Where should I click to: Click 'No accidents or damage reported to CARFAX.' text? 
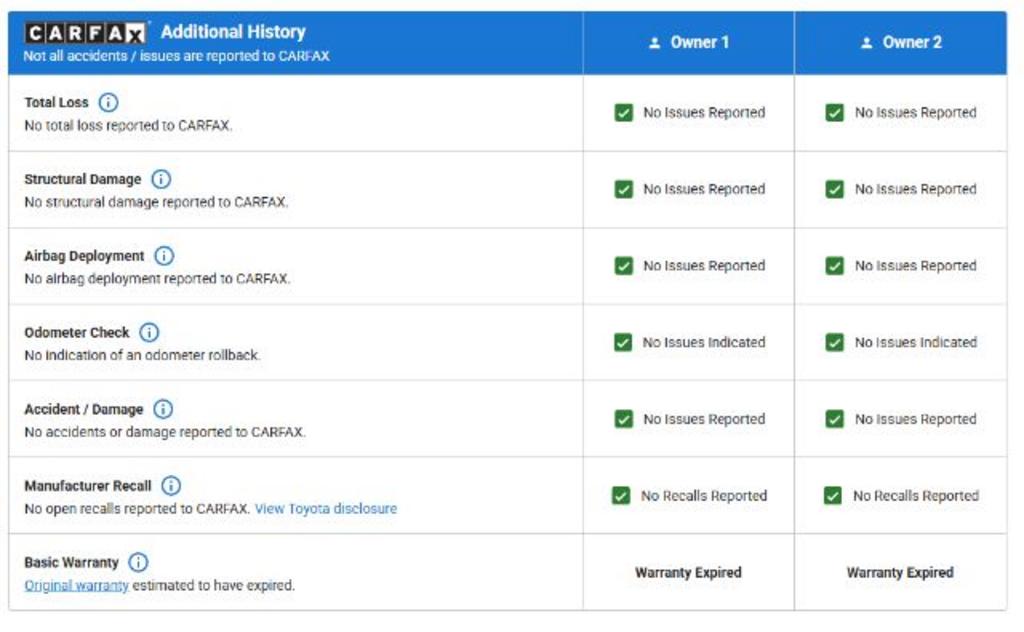coord(165,432)
